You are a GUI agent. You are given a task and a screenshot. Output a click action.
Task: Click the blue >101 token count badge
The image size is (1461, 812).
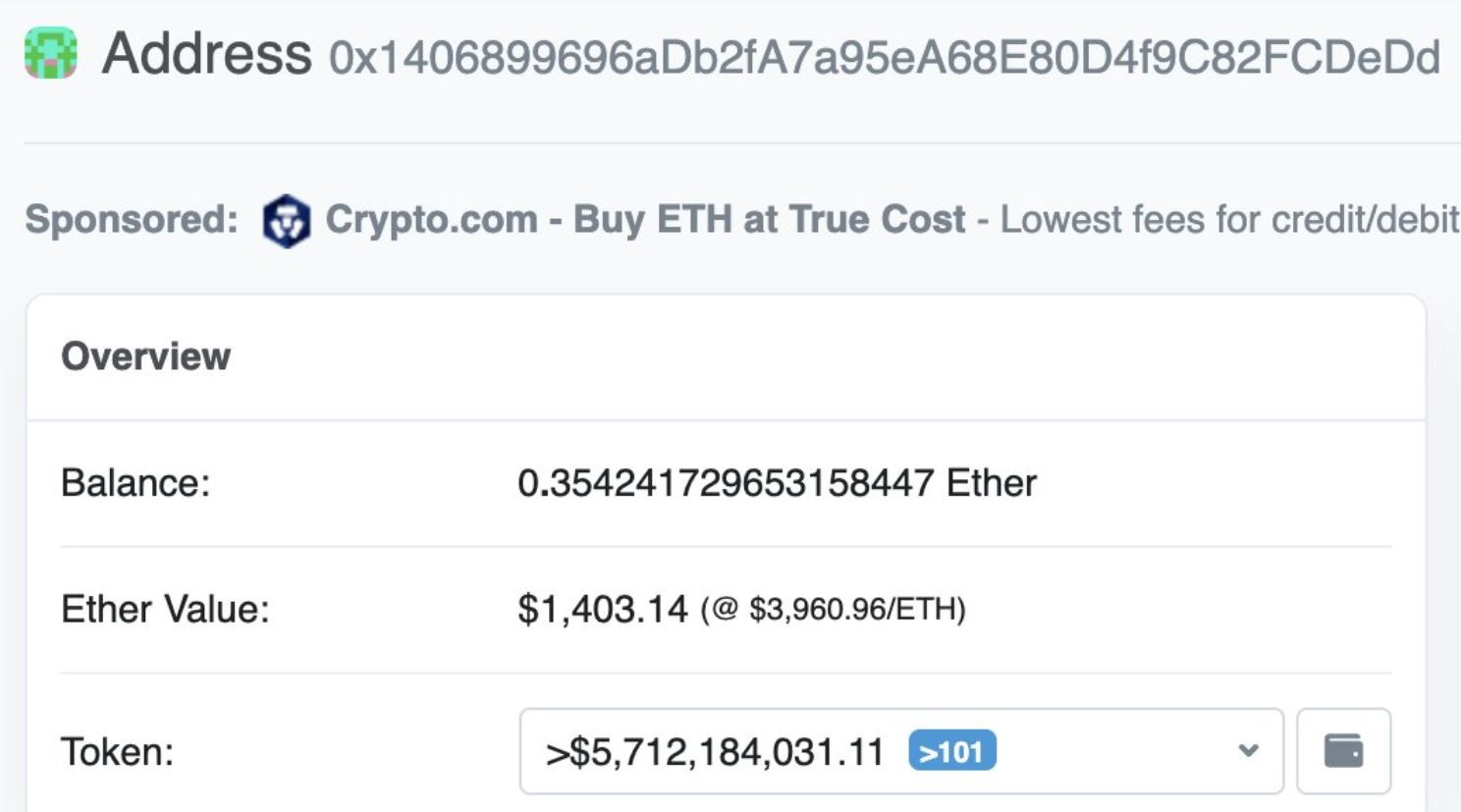(x=952, y=751)
